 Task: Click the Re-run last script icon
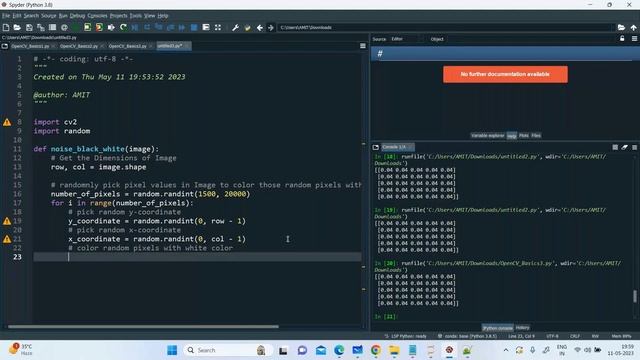coord(123,27)
